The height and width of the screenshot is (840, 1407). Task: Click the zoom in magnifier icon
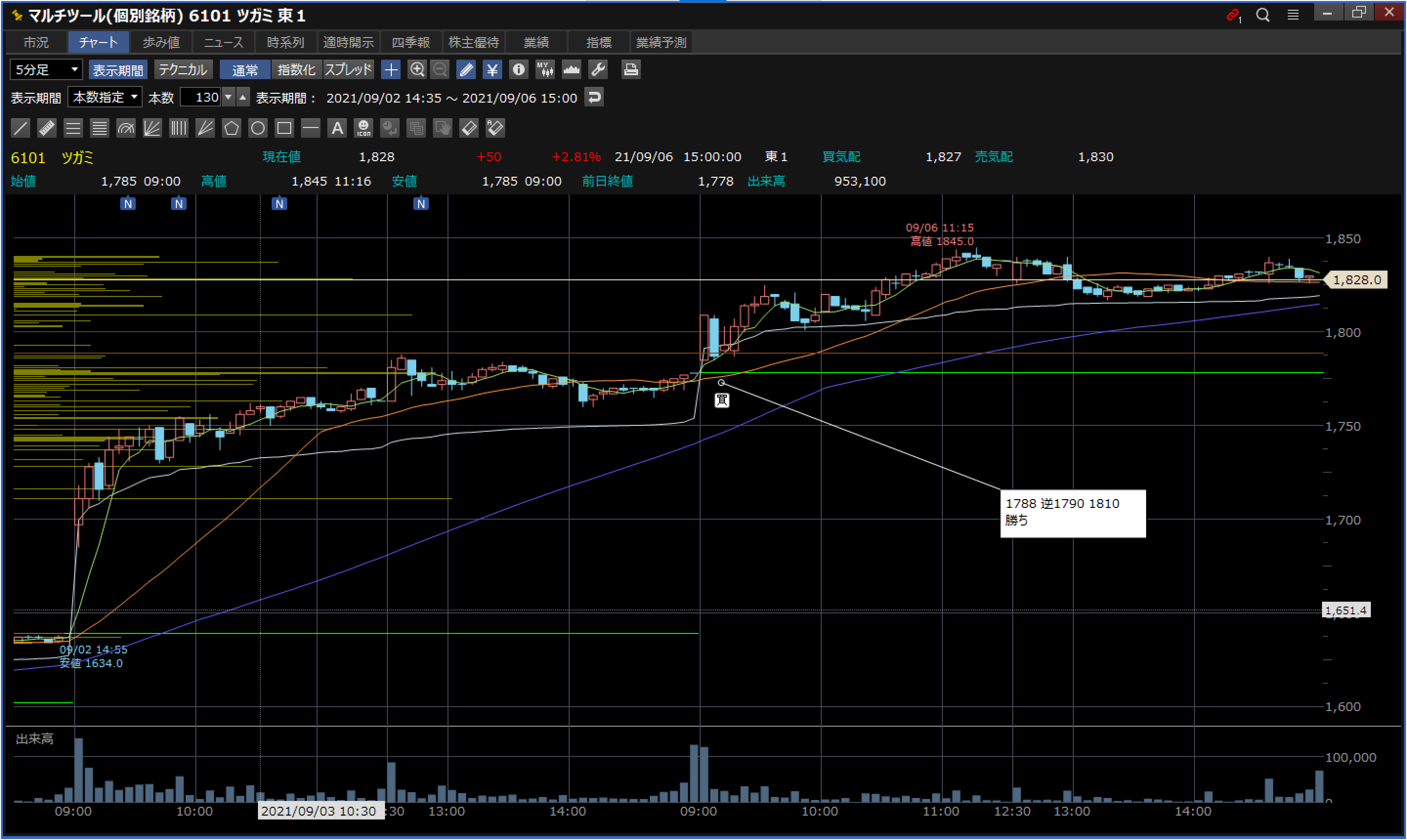(417, 70)
